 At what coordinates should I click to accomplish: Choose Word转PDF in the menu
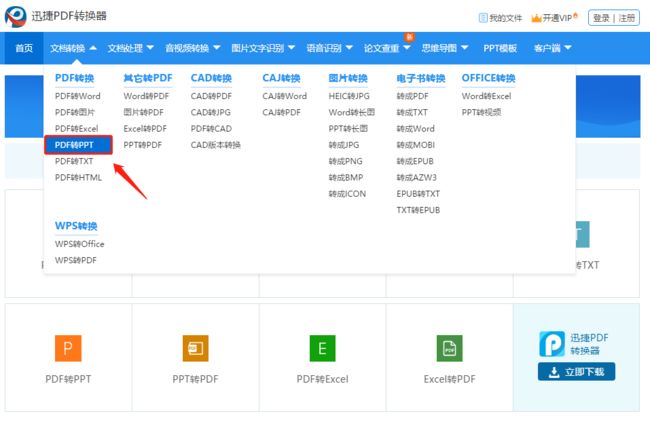pos(146,96)
